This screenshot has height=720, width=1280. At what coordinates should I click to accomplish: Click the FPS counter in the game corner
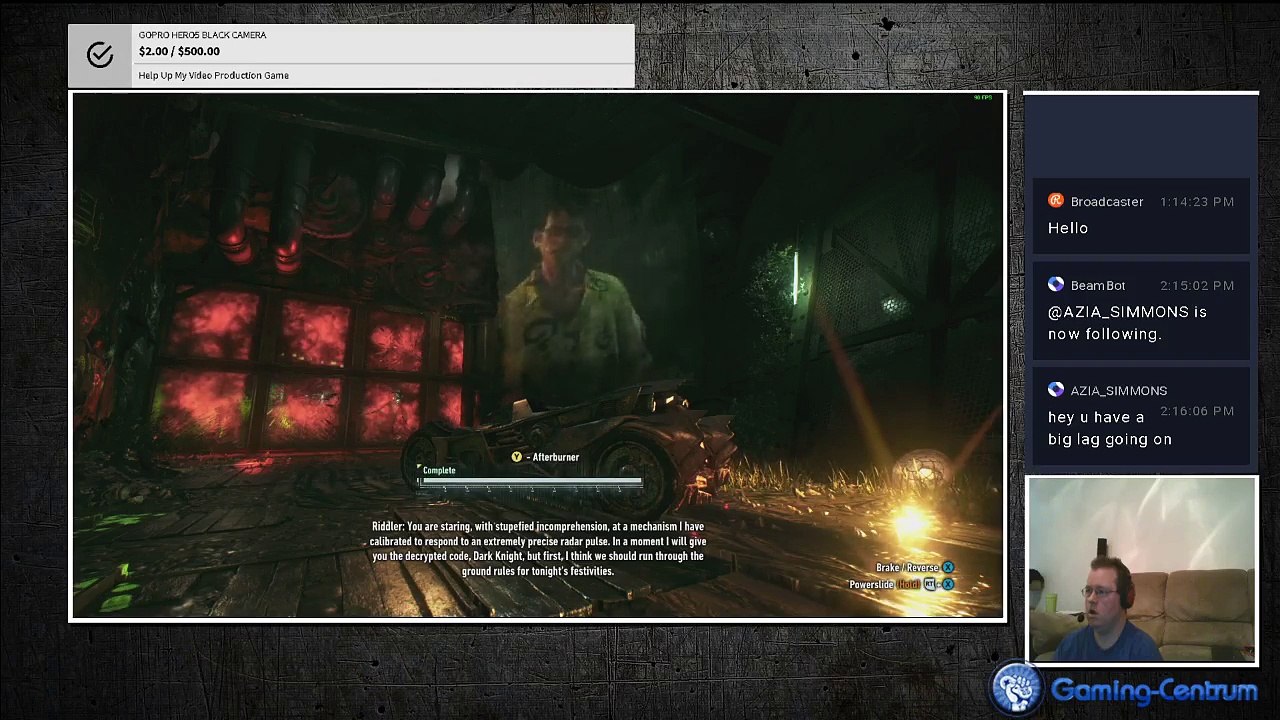point(984,98)
